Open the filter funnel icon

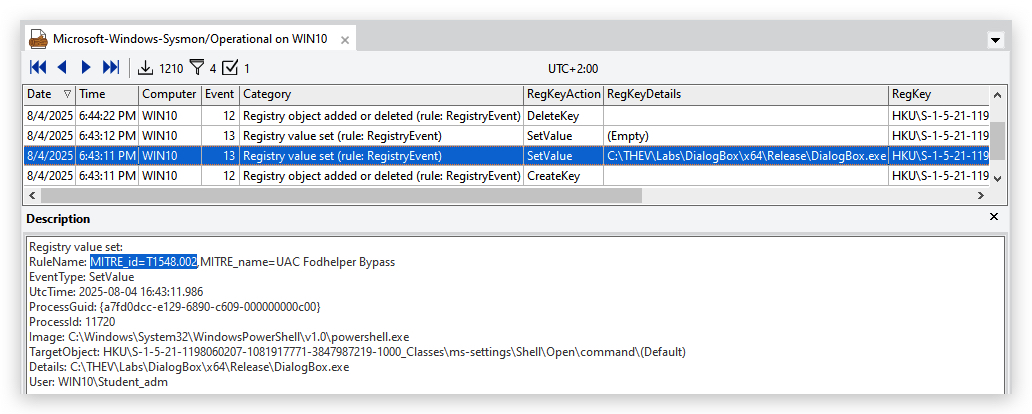197,68
